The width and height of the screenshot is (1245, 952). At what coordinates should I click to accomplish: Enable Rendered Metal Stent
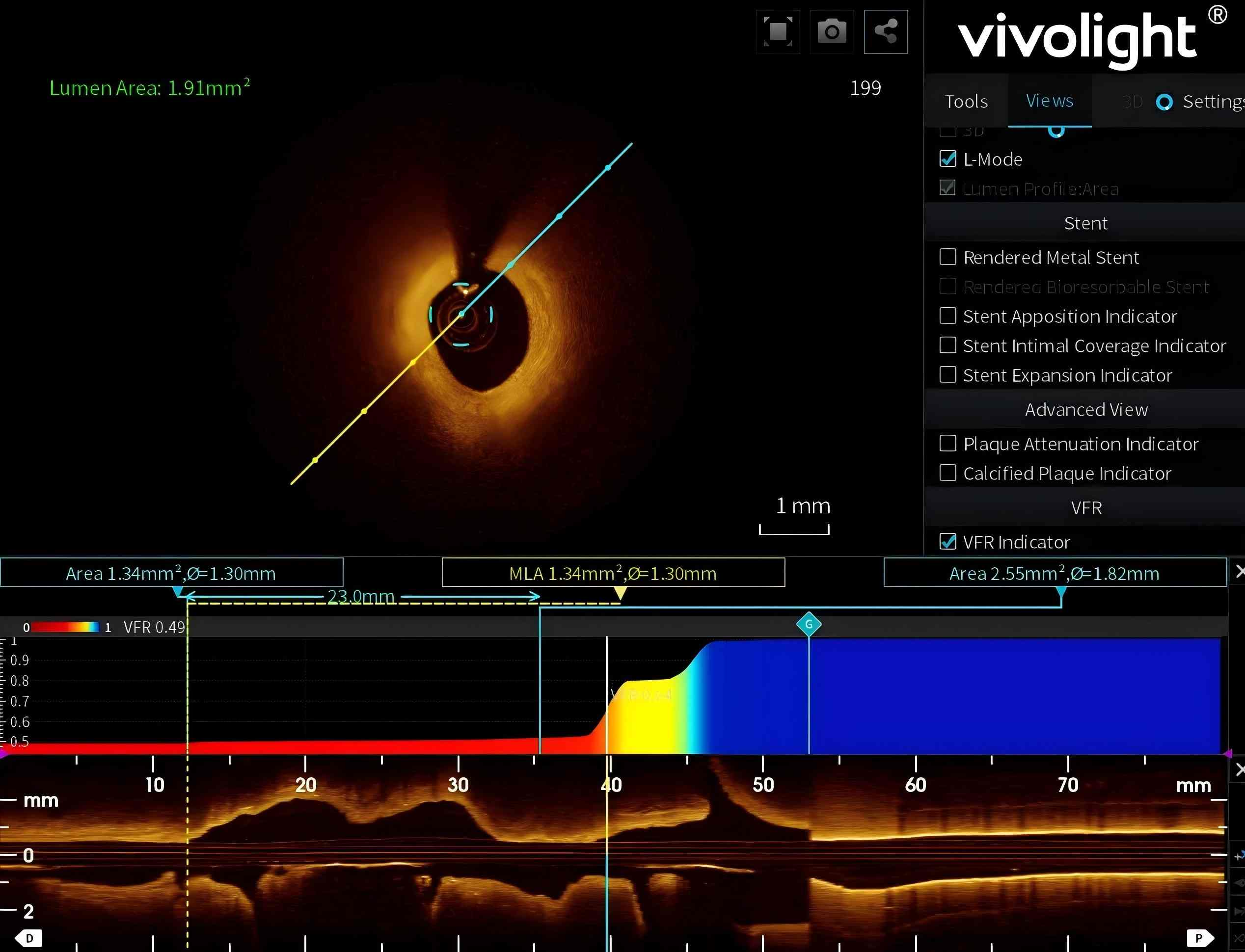[x=948, y=257]
